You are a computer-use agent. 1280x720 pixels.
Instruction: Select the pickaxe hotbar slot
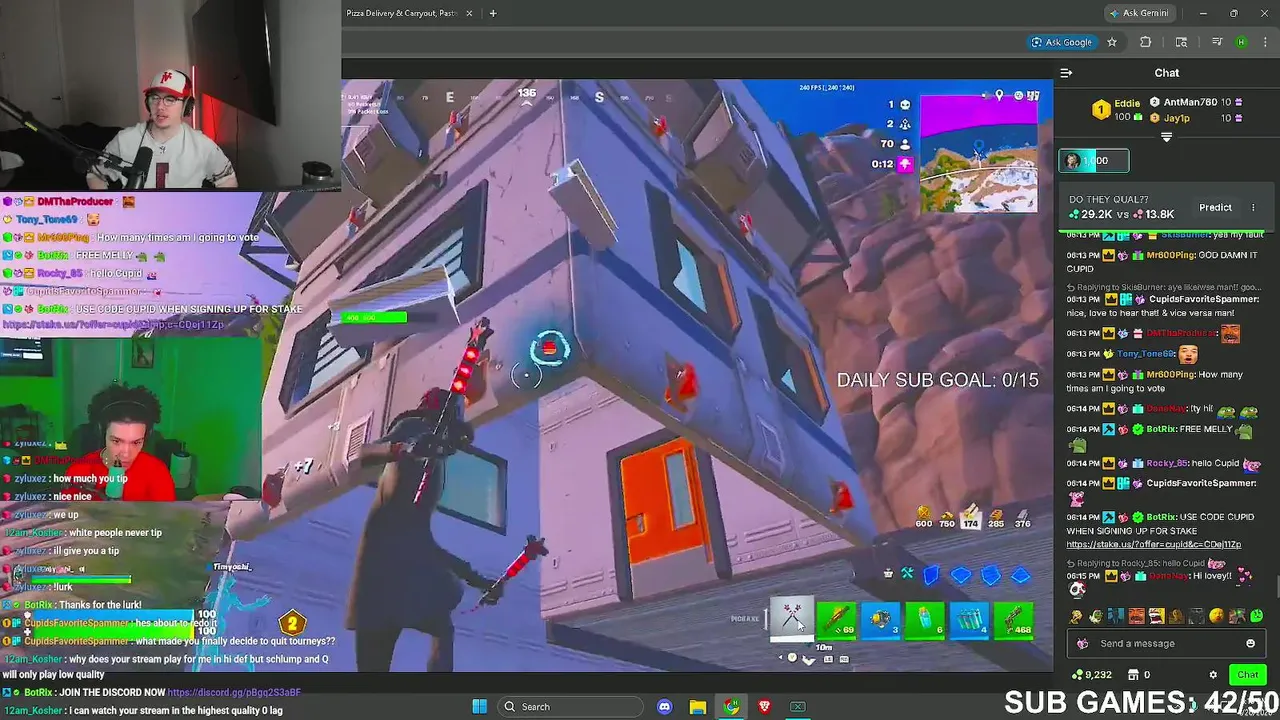tap(791, 617)
